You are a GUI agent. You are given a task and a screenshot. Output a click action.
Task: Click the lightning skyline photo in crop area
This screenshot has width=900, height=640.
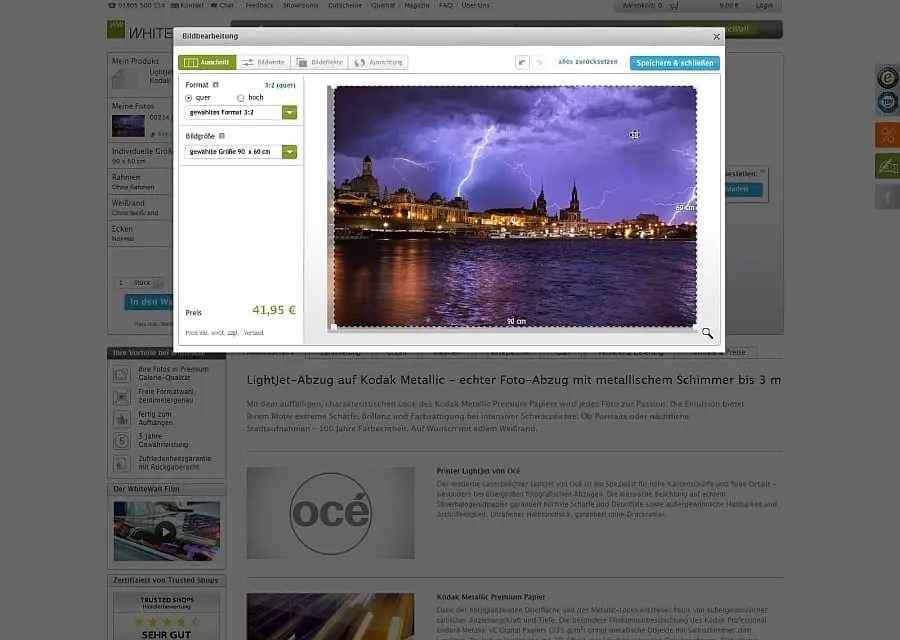point(515,207)
